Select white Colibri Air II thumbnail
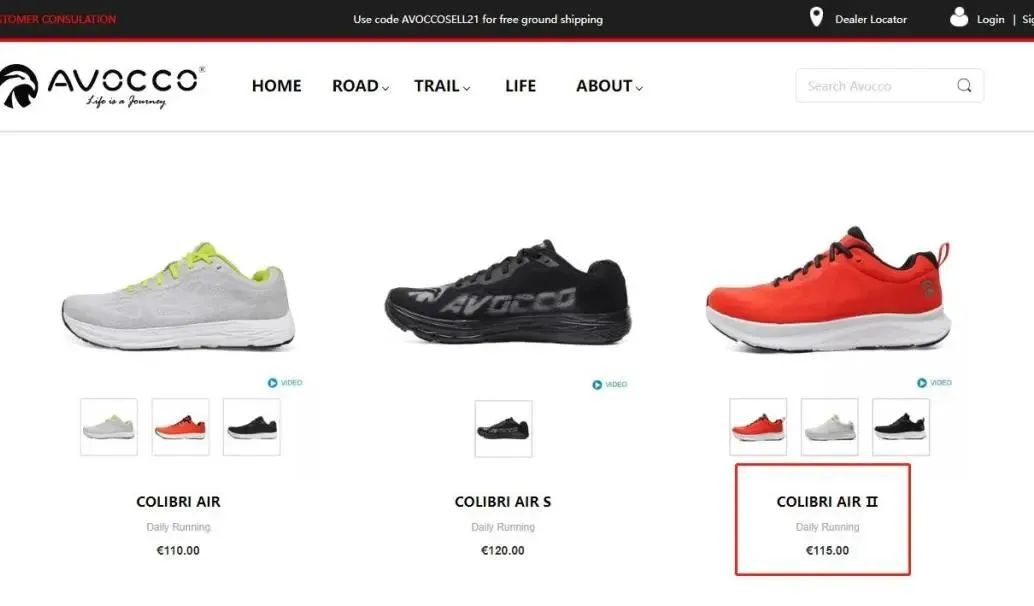The height and width of the screenshot is (606, 1034). 829,427
